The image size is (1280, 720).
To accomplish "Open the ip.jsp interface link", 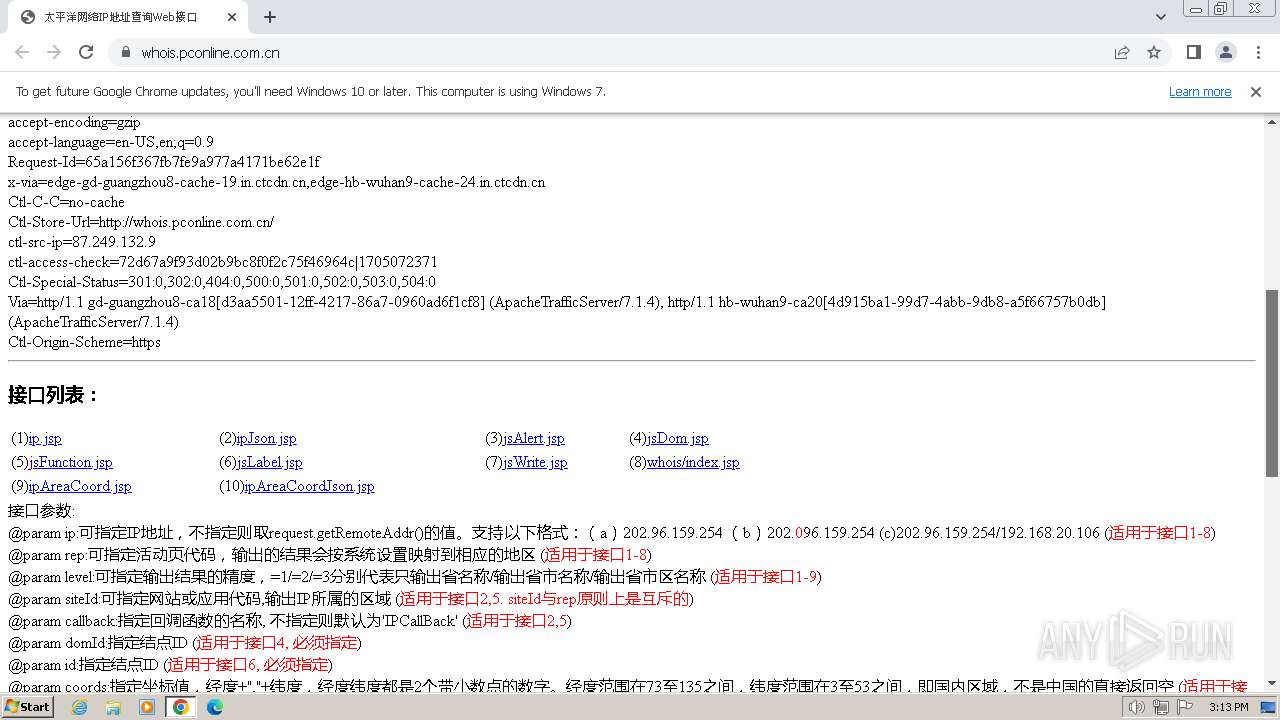I will 45,439.
